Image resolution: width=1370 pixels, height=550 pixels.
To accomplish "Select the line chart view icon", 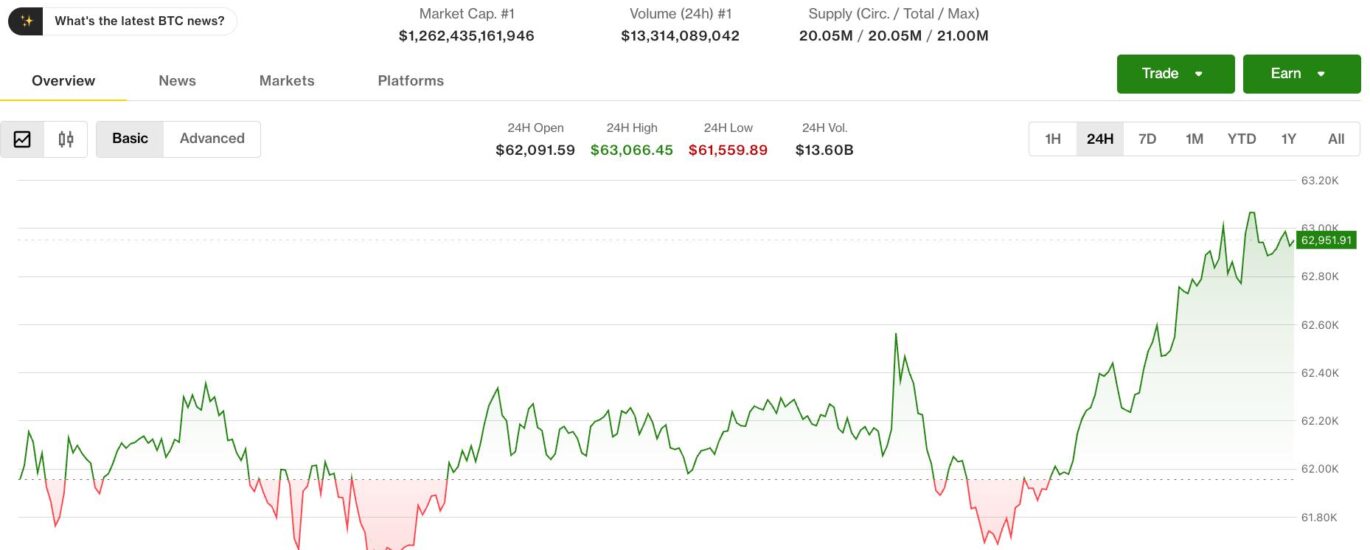I will click(x=22, y=139).
